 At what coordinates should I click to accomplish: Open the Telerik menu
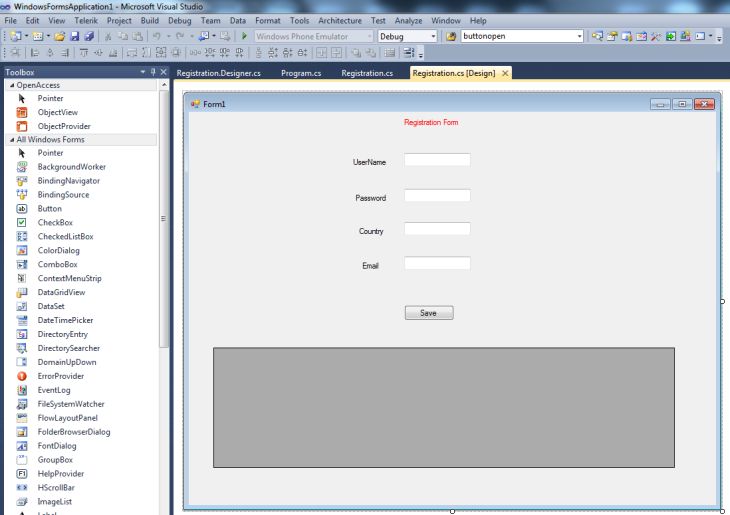pos(86,20)
